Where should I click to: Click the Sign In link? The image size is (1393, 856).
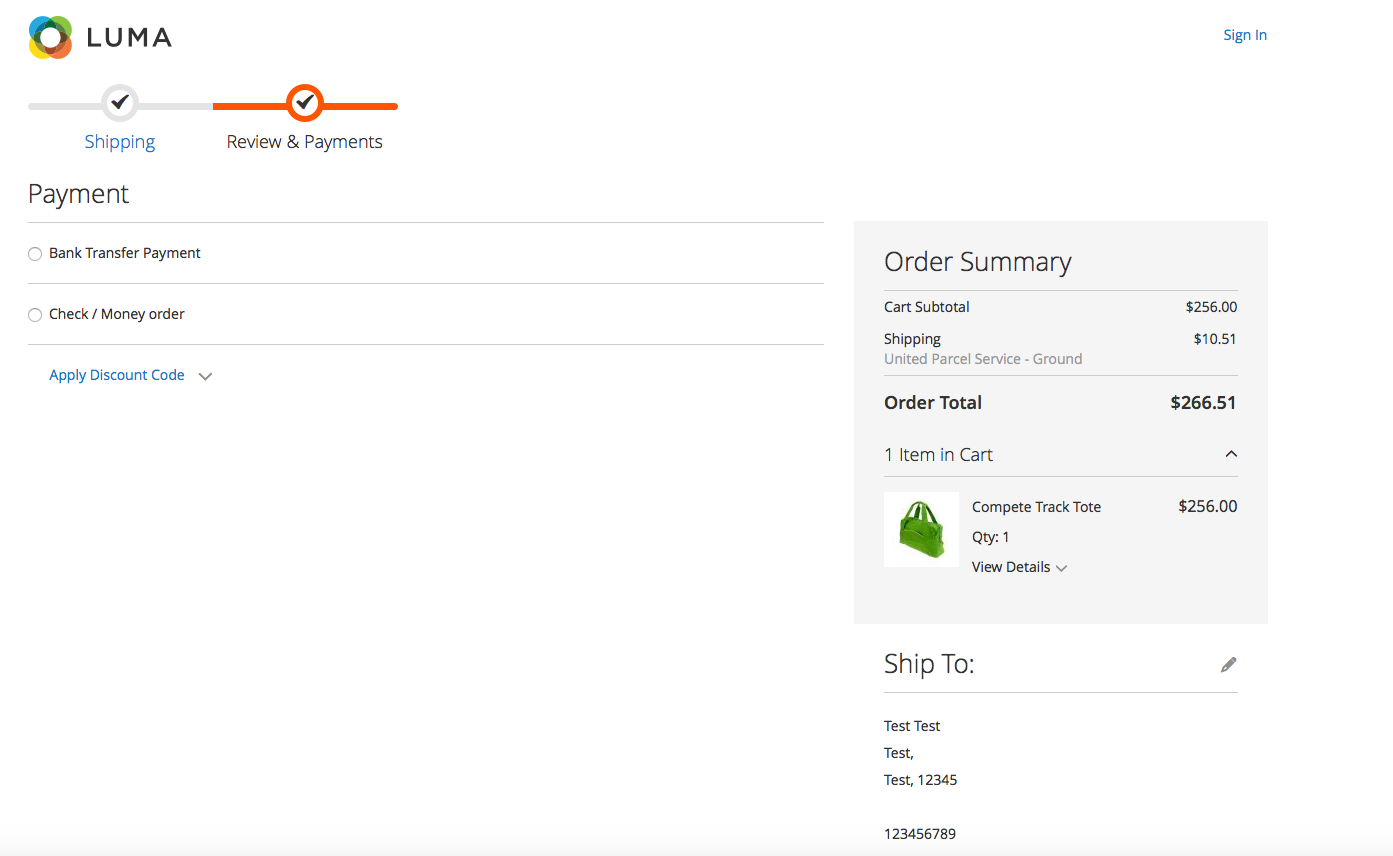[1244, 34]
